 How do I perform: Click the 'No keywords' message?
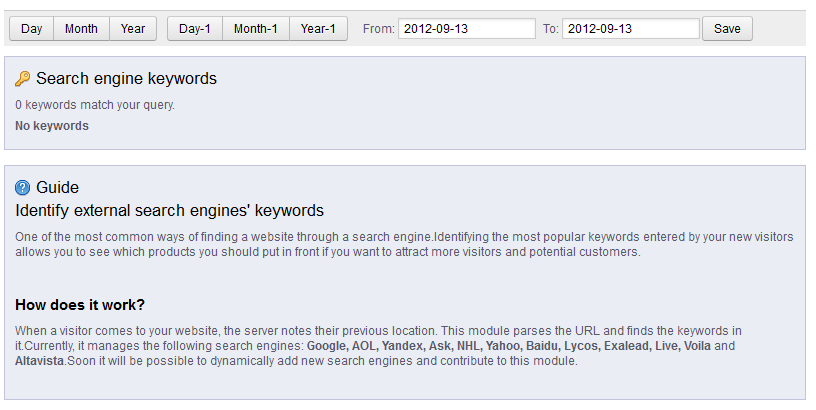coord(52,126)
